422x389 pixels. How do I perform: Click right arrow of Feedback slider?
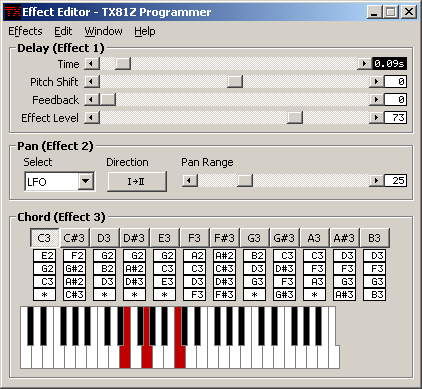(x=376, y=100)
